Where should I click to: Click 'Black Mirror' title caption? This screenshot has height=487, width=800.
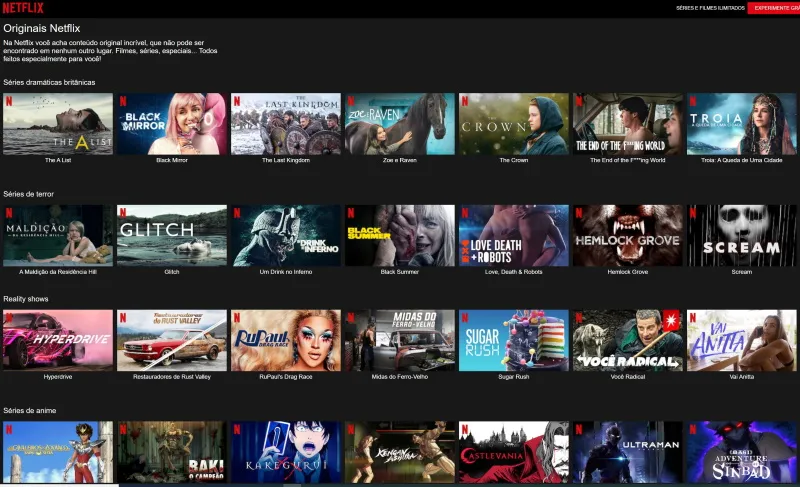coord(172,160)
